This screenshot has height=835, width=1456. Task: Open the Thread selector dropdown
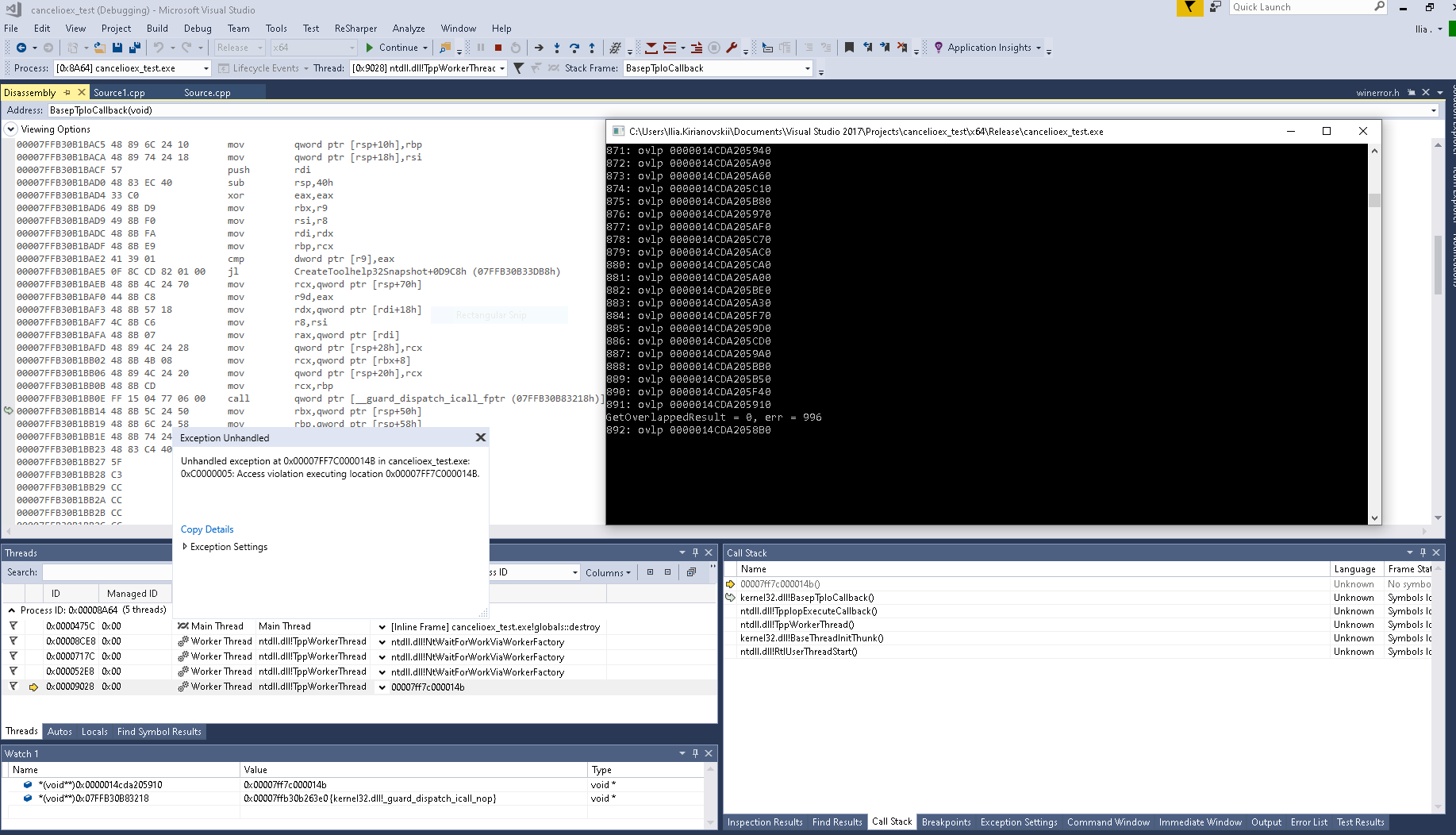[501, 68]
